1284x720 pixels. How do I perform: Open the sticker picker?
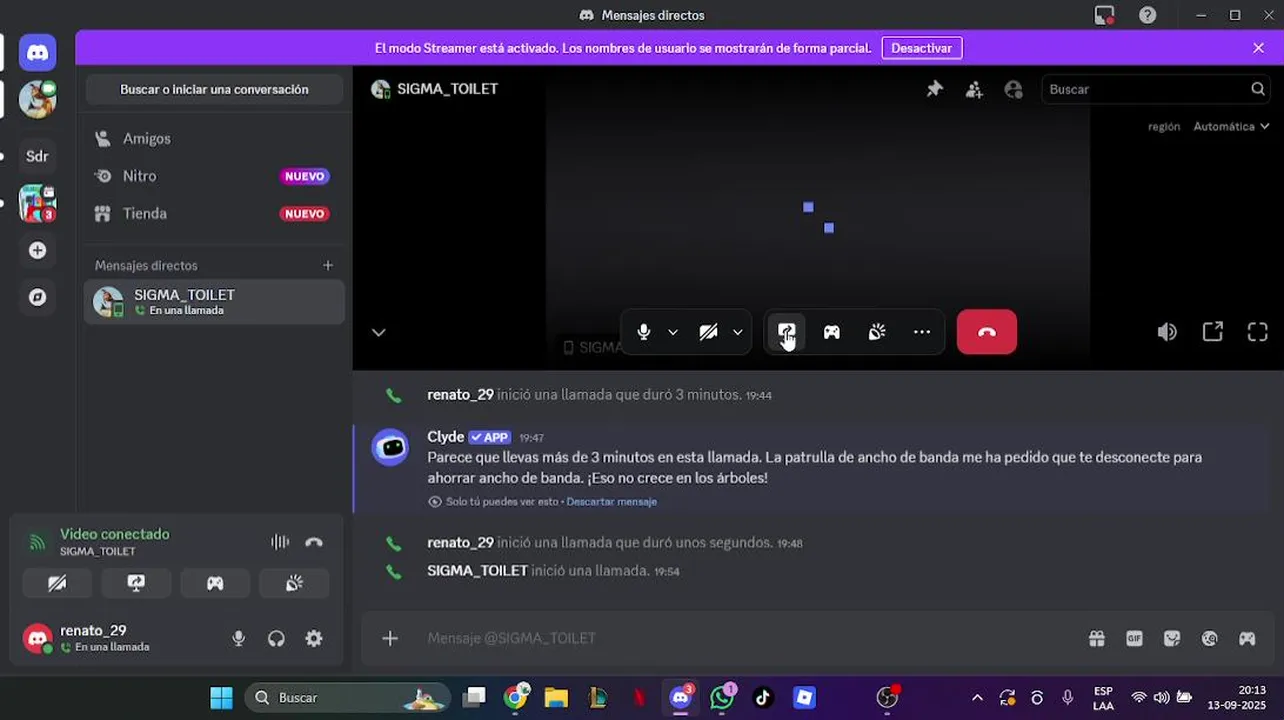pyautogui.click(x=1172, y=638)
